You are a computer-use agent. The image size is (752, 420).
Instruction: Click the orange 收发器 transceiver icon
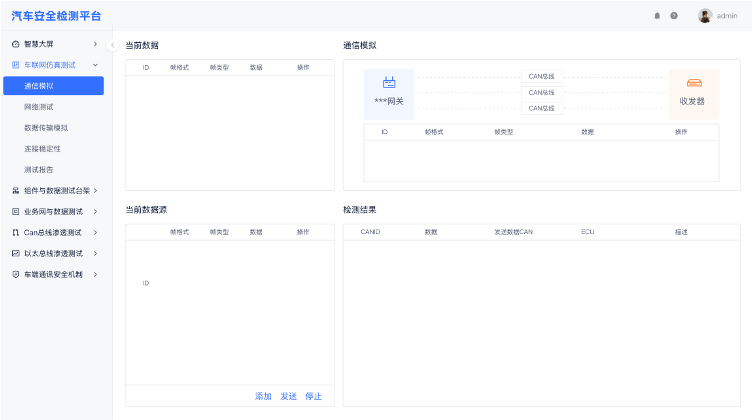click(694, 83)
